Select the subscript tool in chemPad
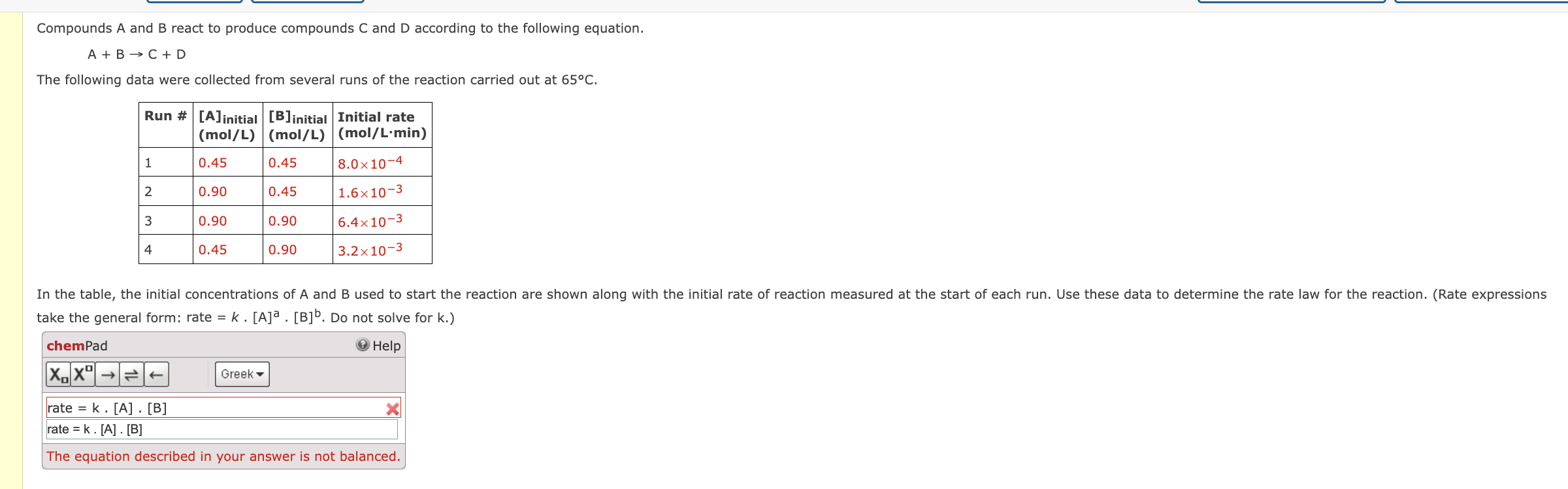Screen dimensions: 1568x489 click(57, 375)
